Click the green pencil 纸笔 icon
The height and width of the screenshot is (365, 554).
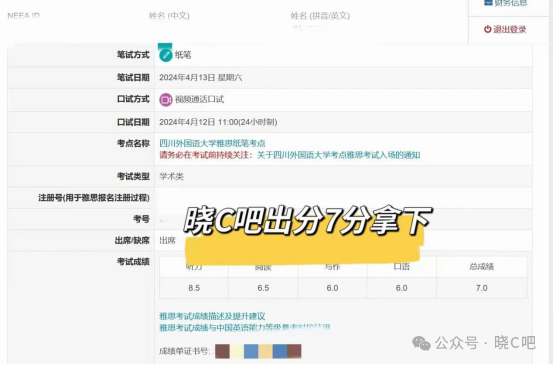(x=165, y=55)
